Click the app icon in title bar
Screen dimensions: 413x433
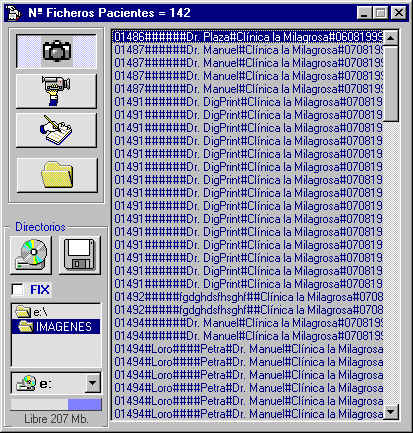14,13
